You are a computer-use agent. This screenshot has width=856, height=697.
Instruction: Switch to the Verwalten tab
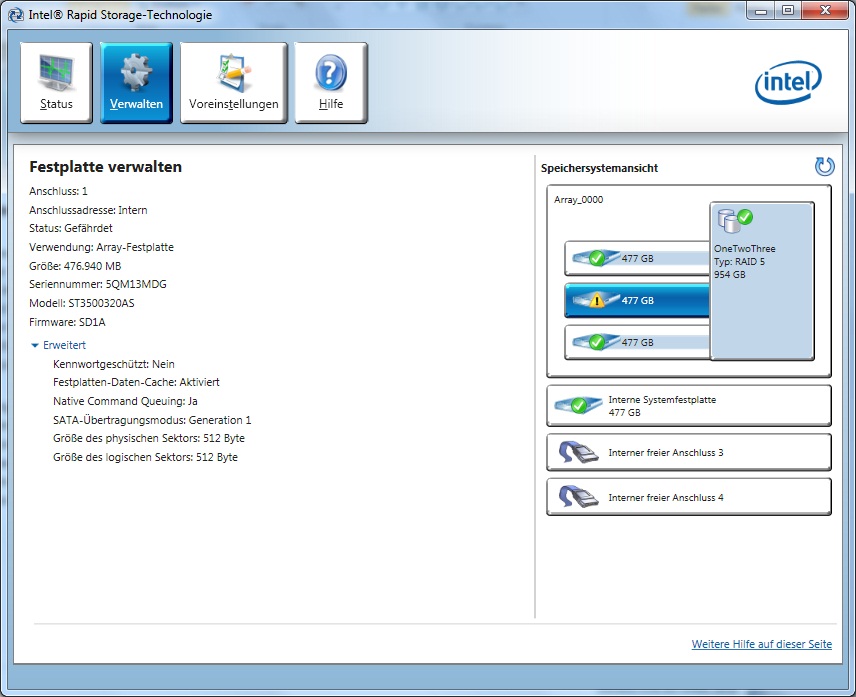136,82
